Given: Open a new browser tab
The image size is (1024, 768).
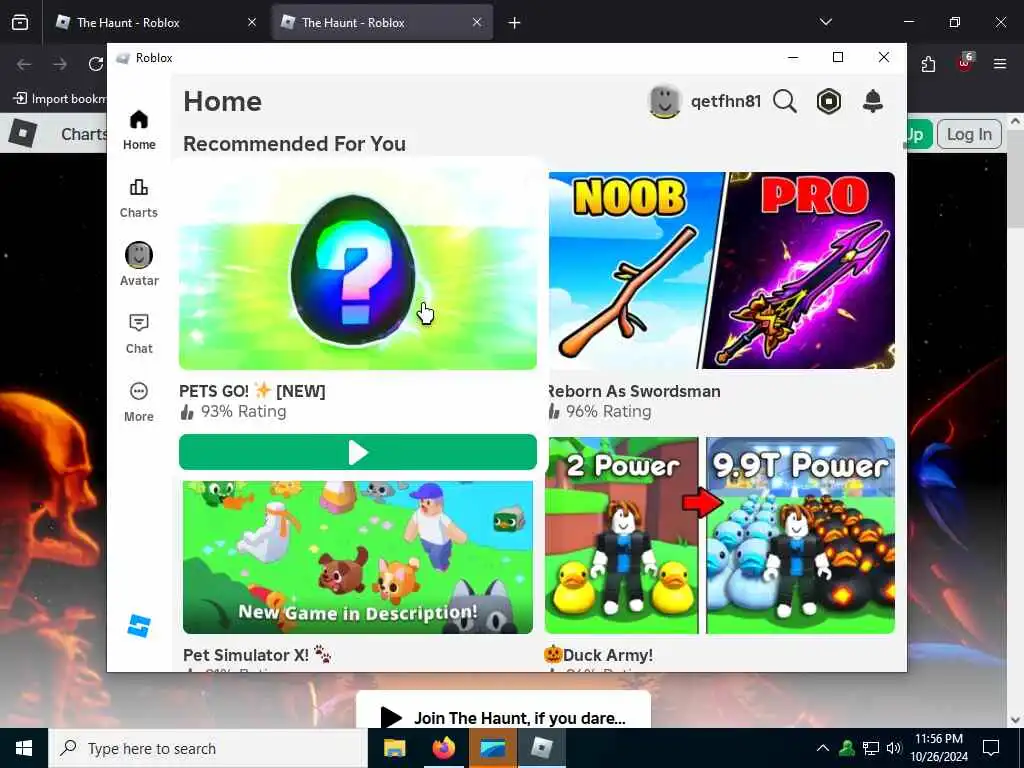Looking at the screenshot, I should (515, 23).
